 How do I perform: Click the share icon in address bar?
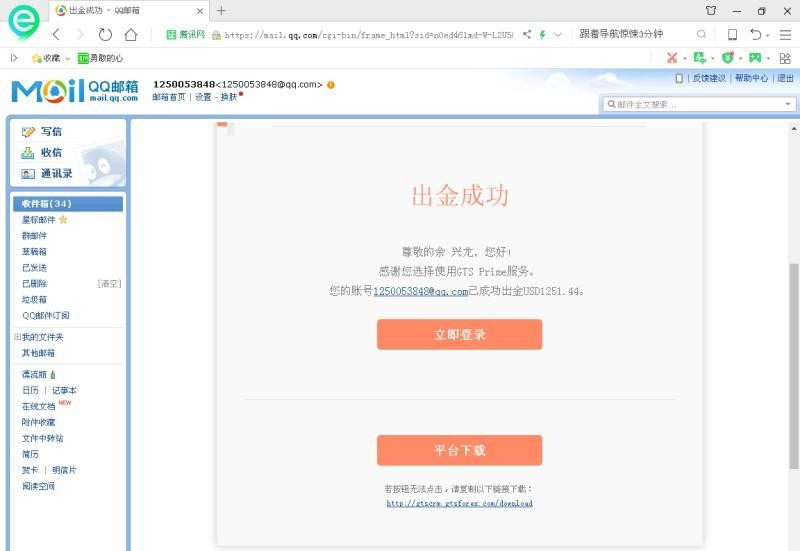pos(527,34)
